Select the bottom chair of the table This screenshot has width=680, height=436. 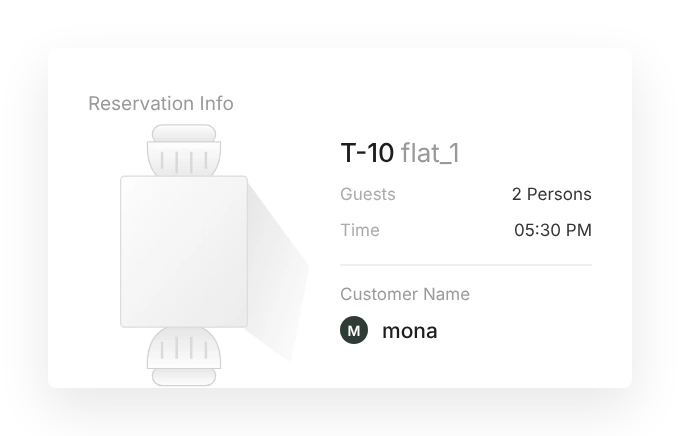pyautogui.click(x=184, y=356)
